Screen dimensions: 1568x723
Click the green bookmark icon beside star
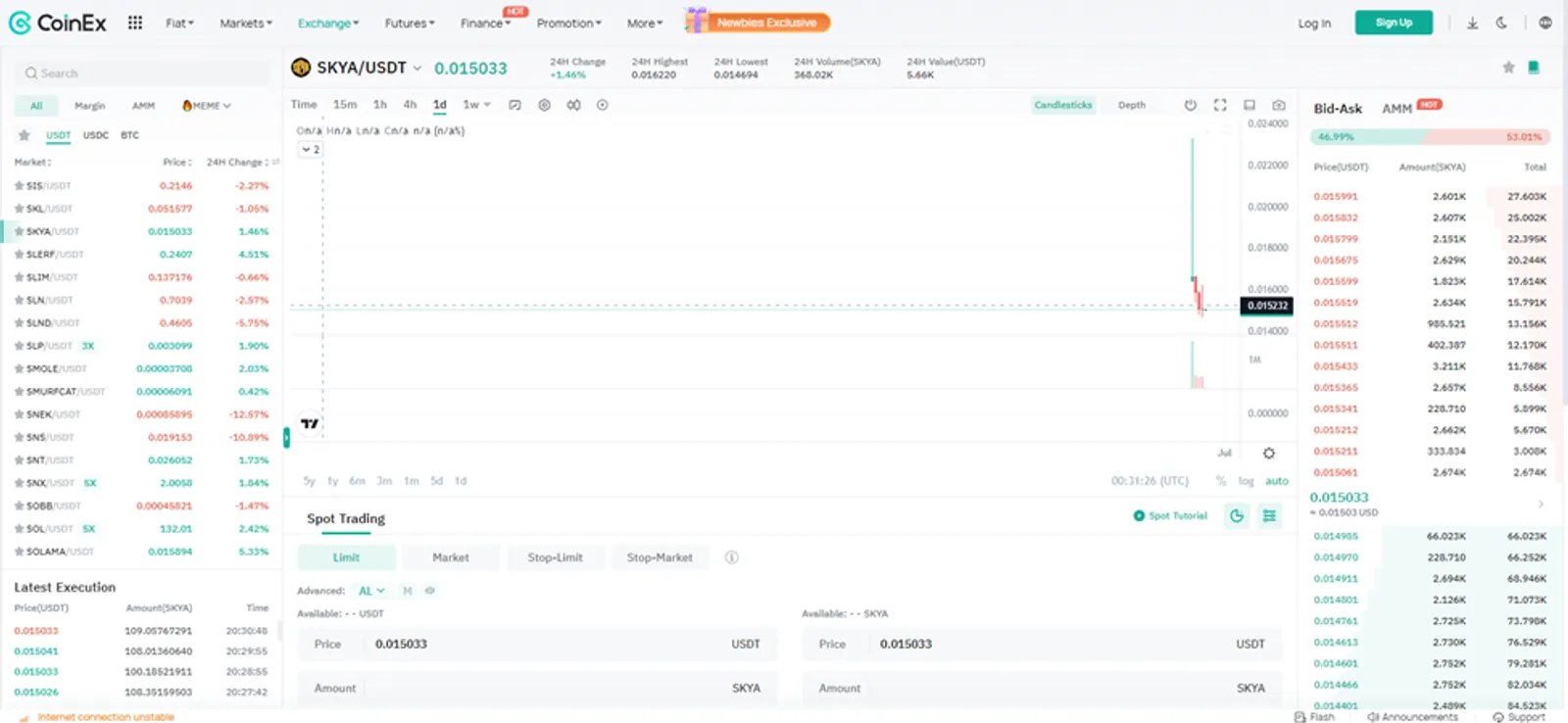pyautogui.click(x=1534, y=68)
